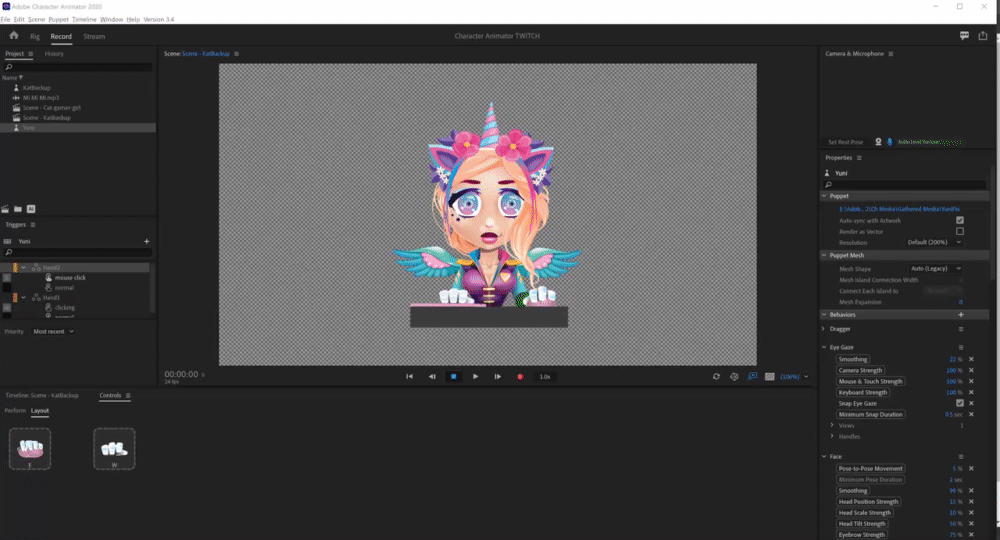Toggle the camera input icon
This screenshot has height=540, width=1000.
[x=878, y=142]
